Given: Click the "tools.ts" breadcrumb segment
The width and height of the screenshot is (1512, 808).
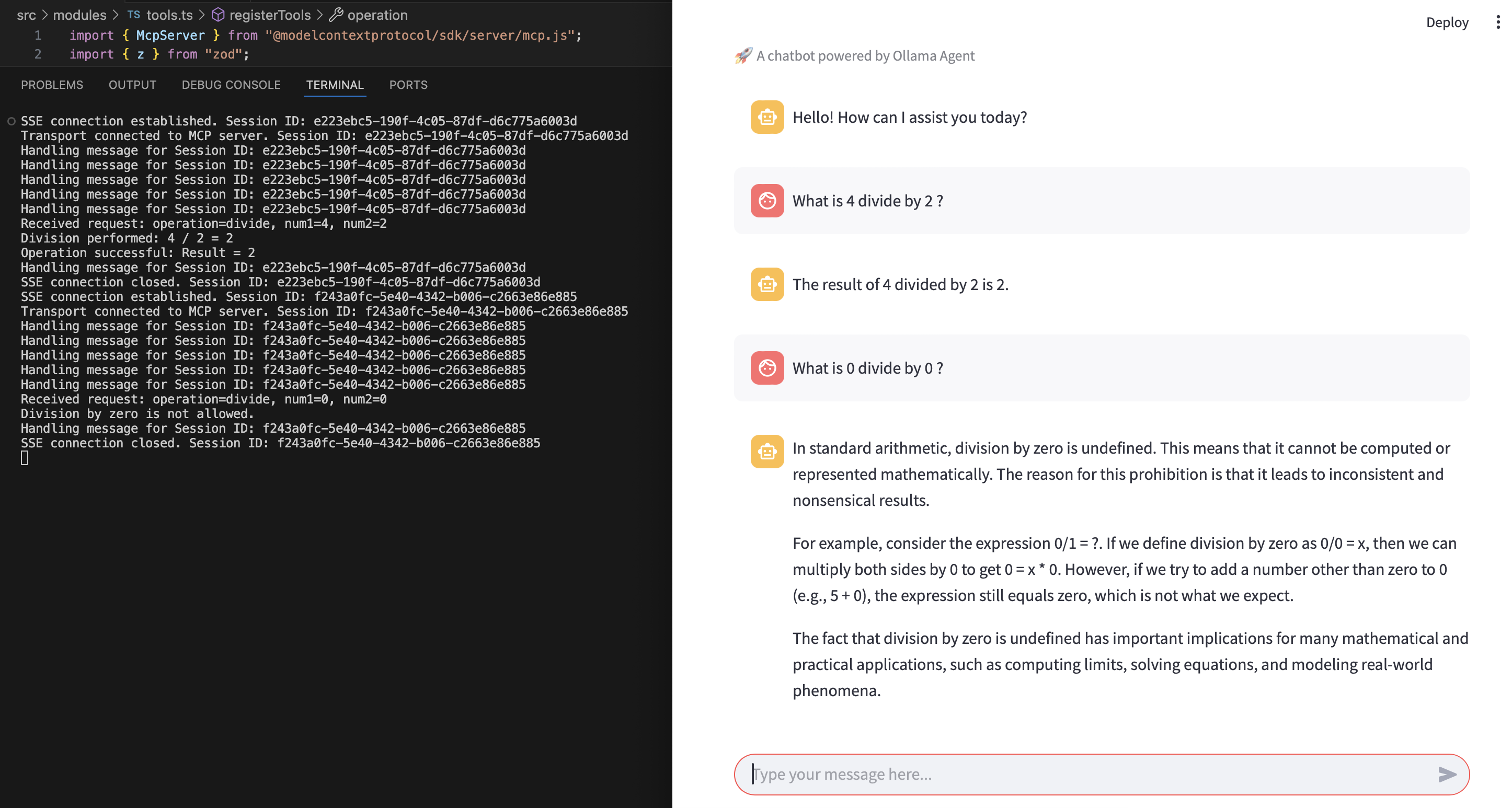Looking at the screenshot, I should (169, 15).
